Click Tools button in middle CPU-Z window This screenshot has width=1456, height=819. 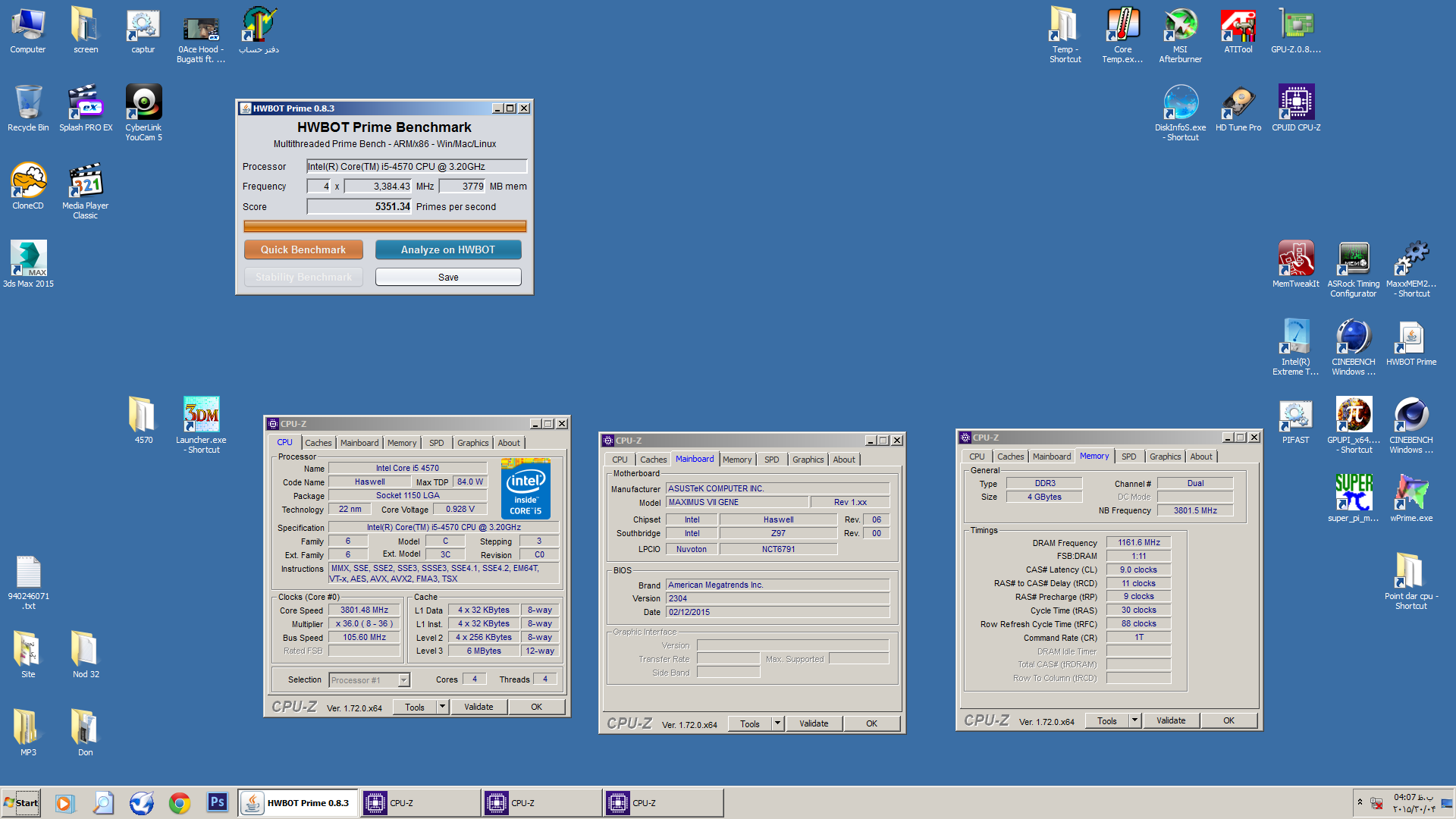click(x=750, y=723)
